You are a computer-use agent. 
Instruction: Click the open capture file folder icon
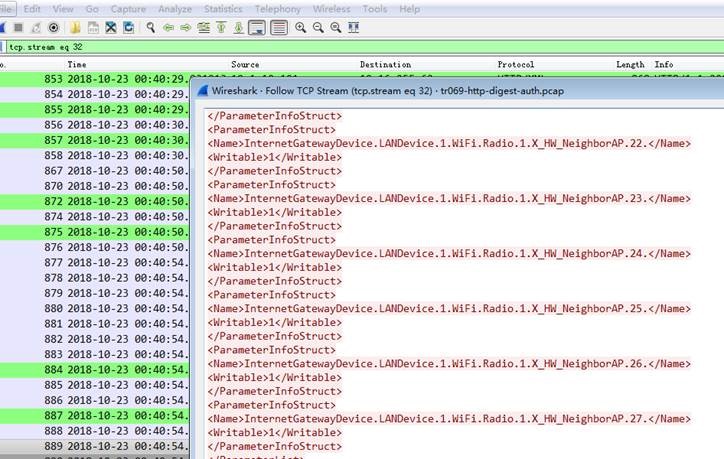(75, 27)
